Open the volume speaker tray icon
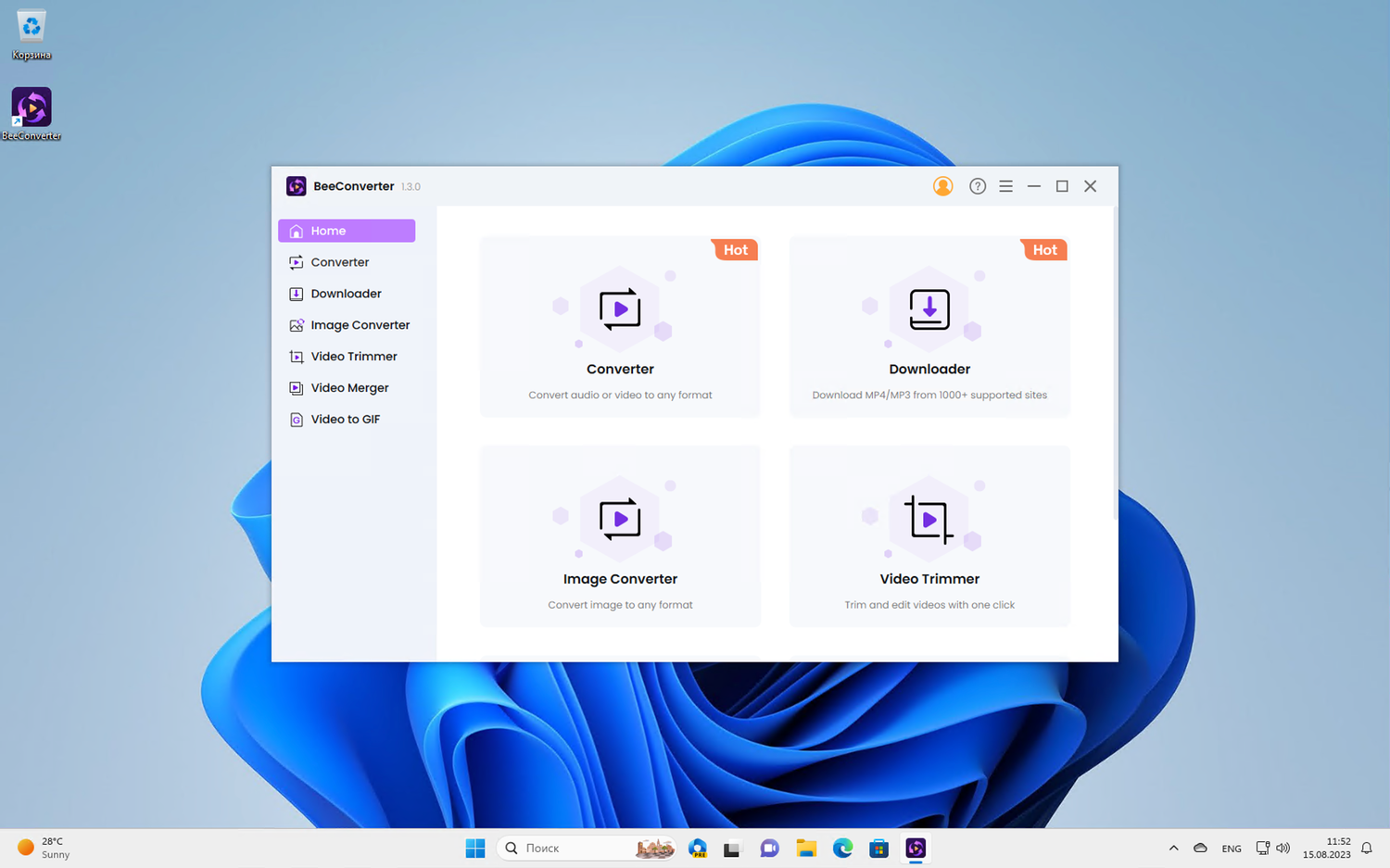Image resolution: width=1390 pixels, height=868 pixels. pyautogui.click(x=1283, y=848)
